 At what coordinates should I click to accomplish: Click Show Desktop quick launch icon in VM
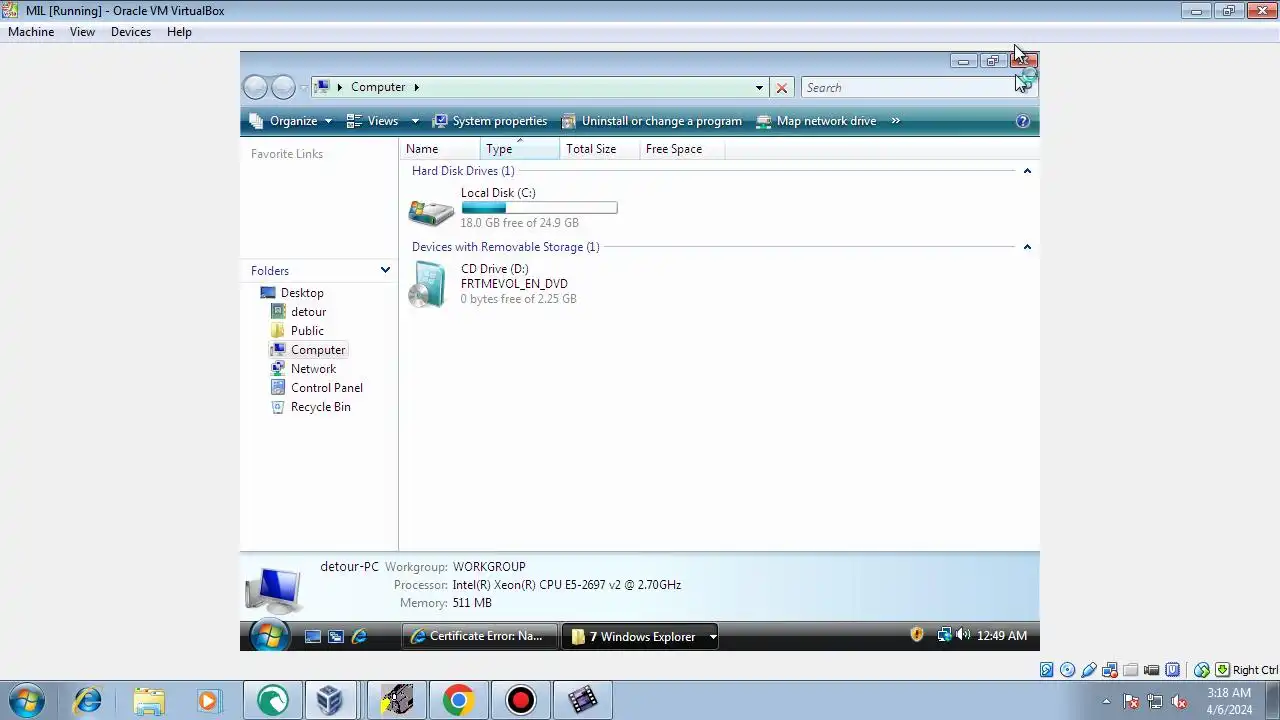pos(313,636)
